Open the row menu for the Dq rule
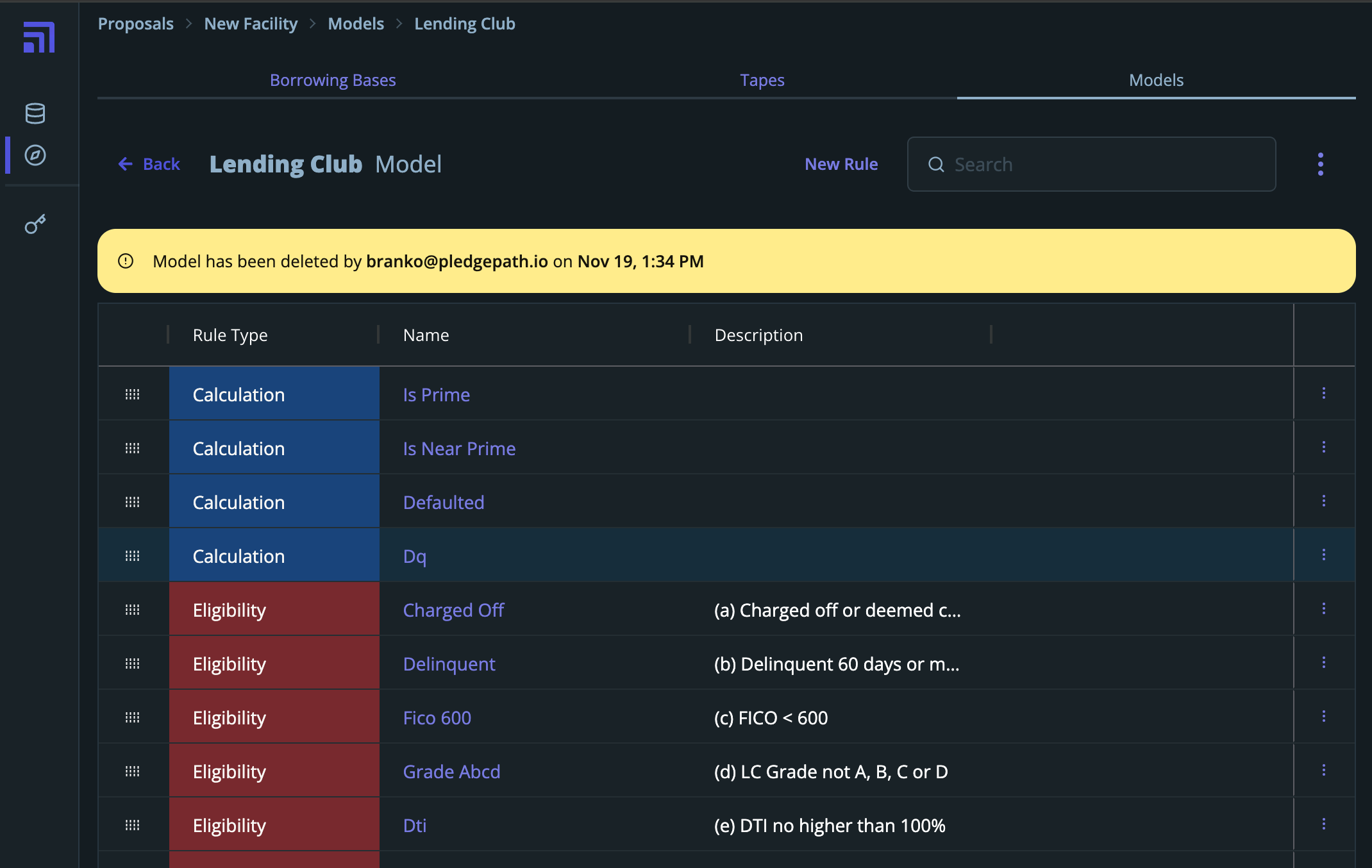This screenshot has height=868, width=1372. pos(1323,555)
